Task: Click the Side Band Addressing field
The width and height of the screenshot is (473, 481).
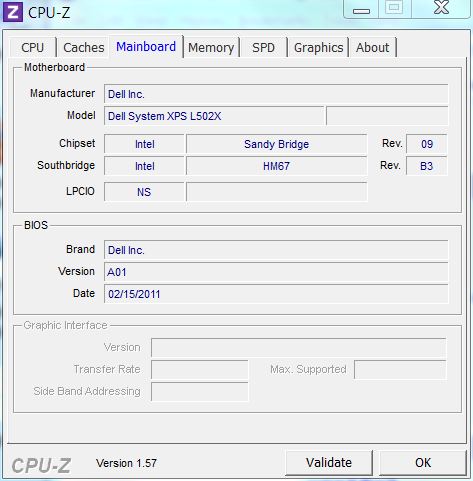Action: click(200, 391)
